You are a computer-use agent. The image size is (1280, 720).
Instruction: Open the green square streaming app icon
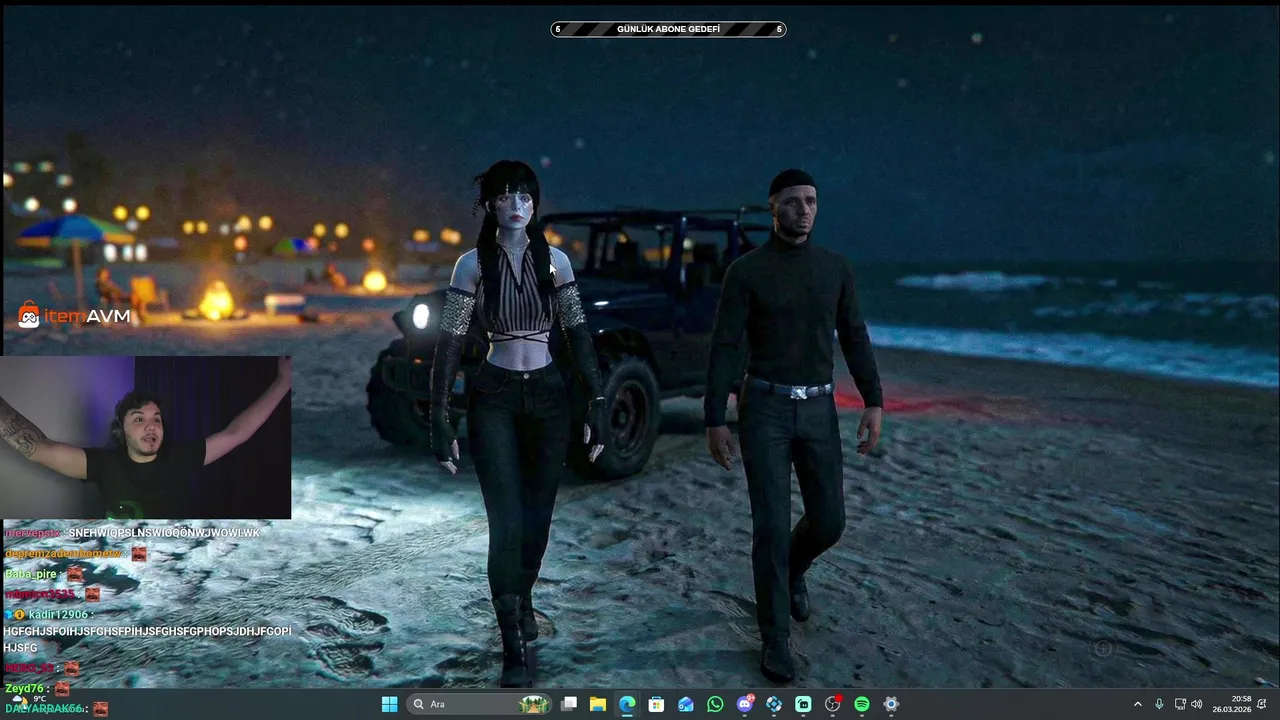tap(803, 704)
